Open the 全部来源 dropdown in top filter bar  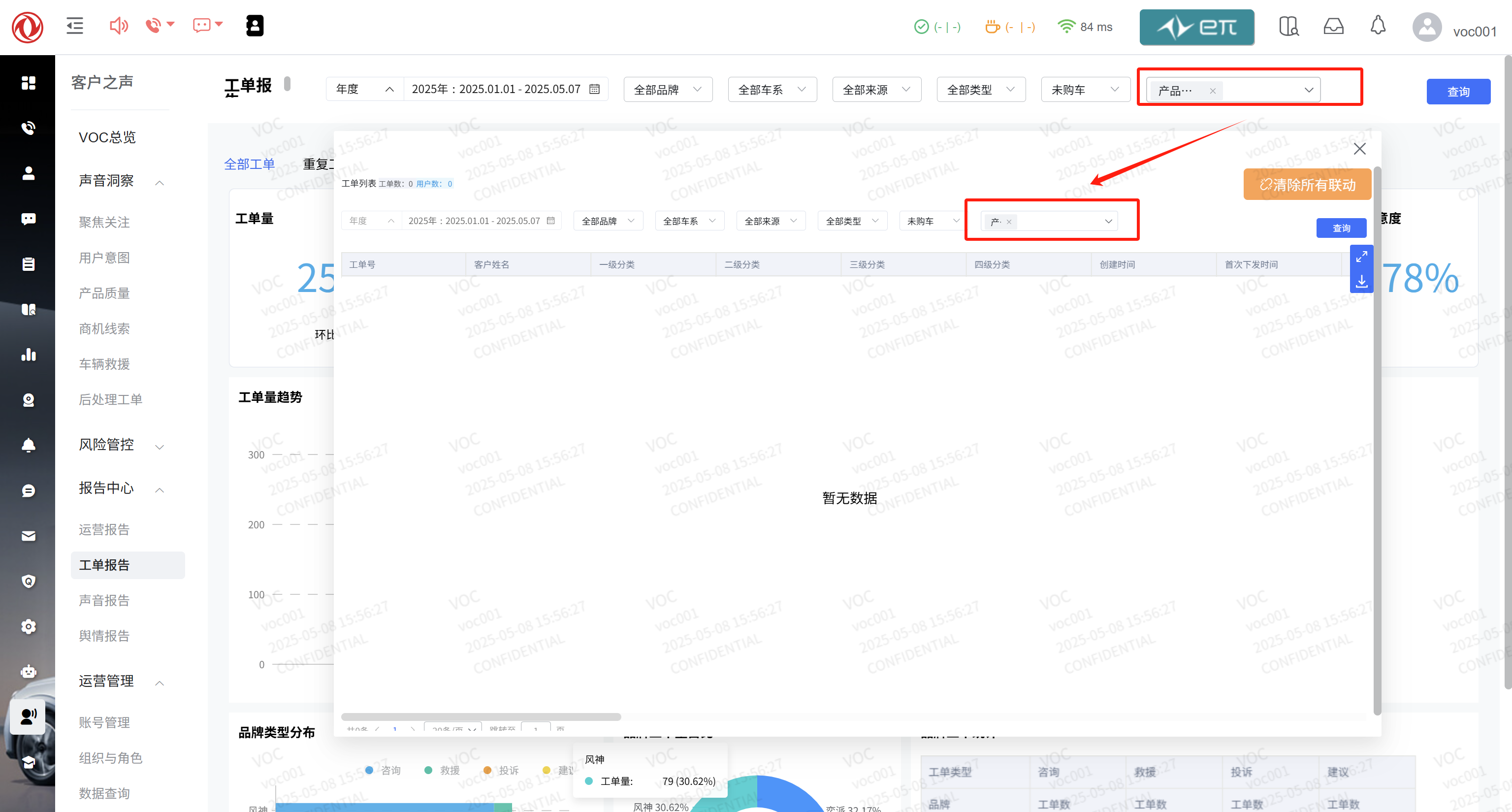(x=877, y=89)
